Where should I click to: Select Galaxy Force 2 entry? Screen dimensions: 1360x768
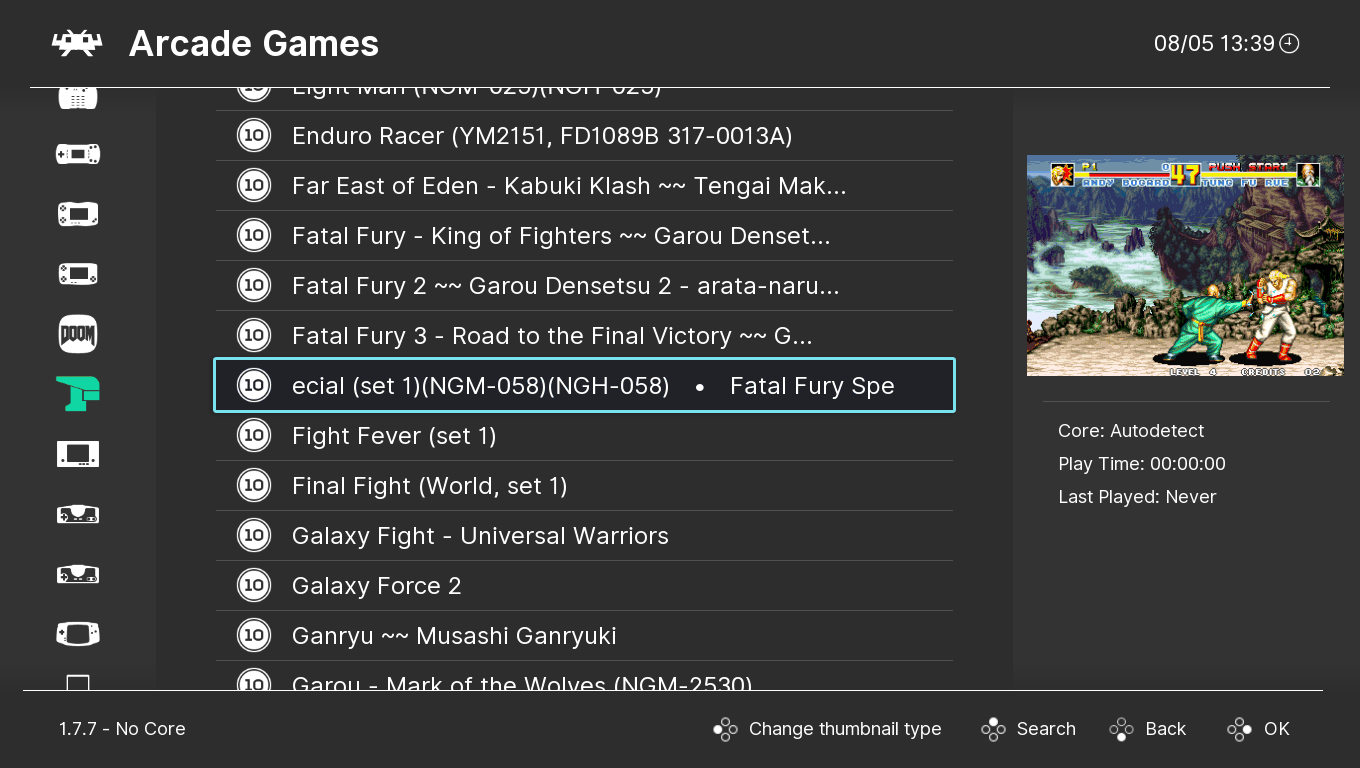click(x=584, y=586)
